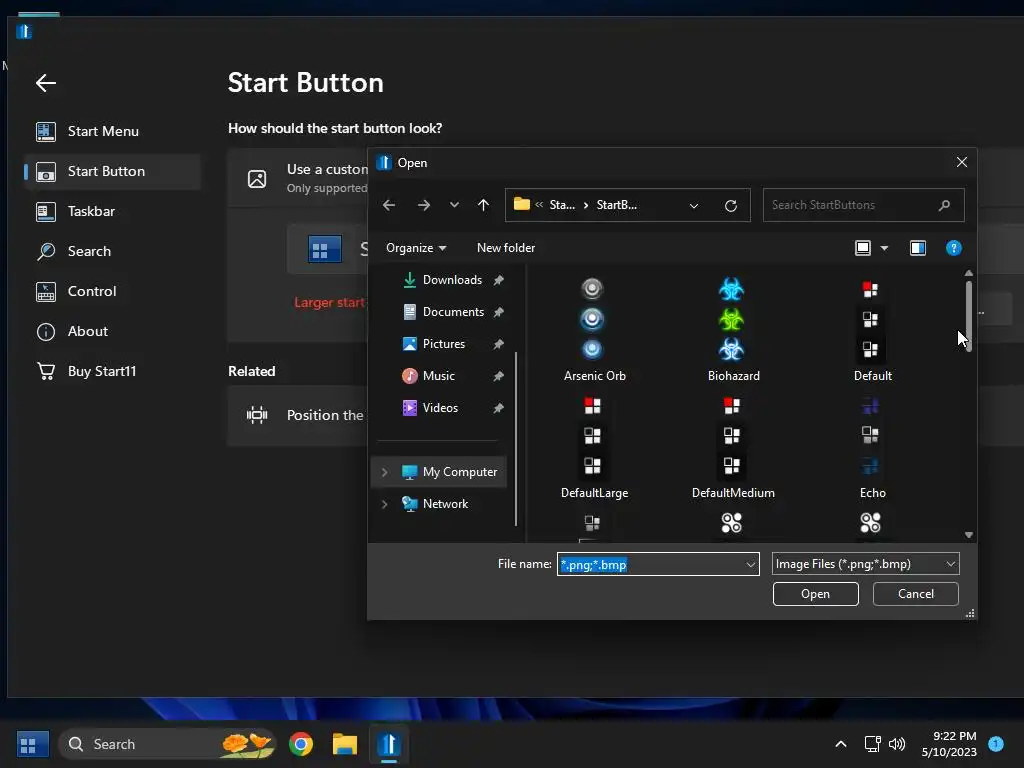Viewport: 1024px width, 768px height.
Task: Click the Start11 taskbar icon
Action: coord(389,744)
